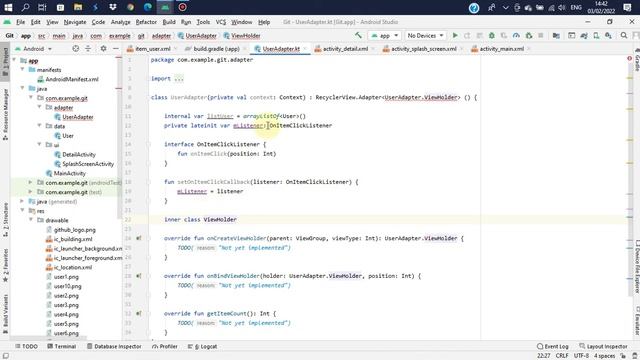Viewport: 640px width, 360px height.
Task: Sync Project with Gradle Files icon
Action: (584, 36)
